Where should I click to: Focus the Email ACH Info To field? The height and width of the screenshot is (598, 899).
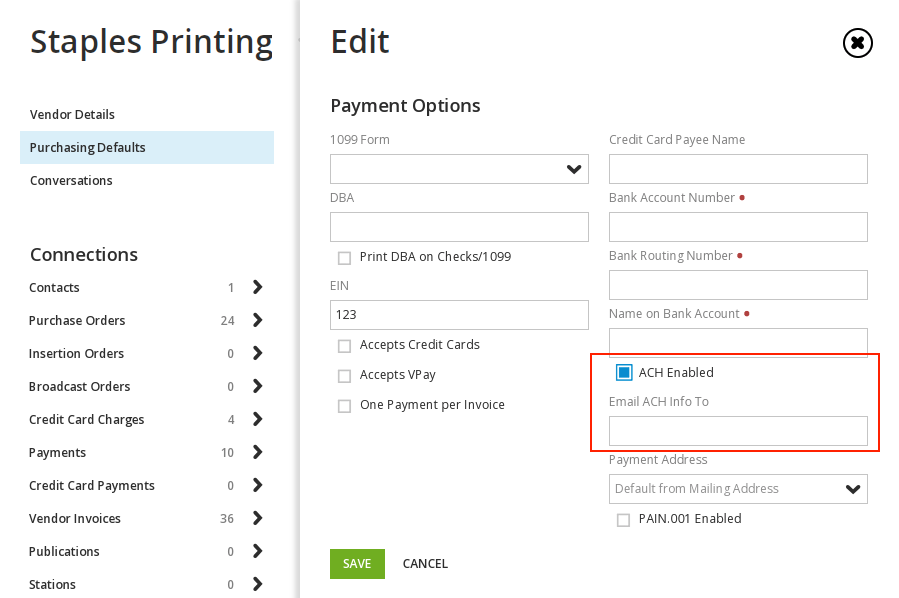click(x=738, y=431)
